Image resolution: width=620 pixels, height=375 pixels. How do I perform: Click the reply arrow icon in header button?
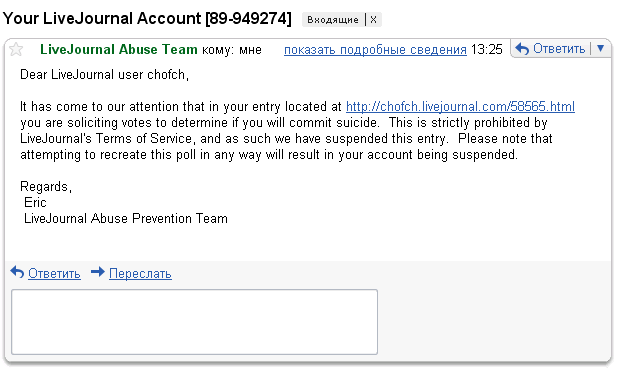click(x=522, y=49)
